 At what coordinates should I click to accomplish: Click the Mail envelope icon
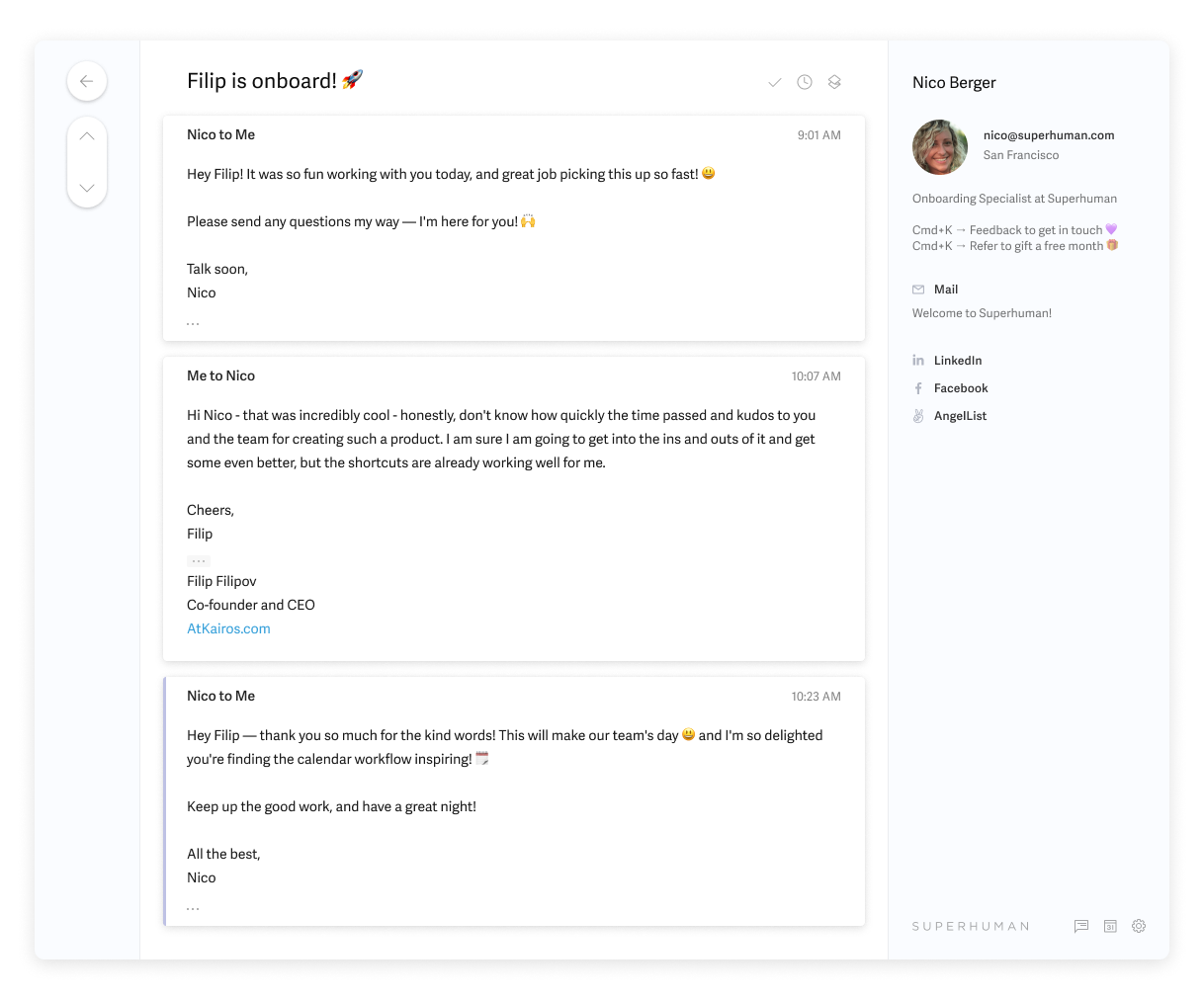(918, 290)
